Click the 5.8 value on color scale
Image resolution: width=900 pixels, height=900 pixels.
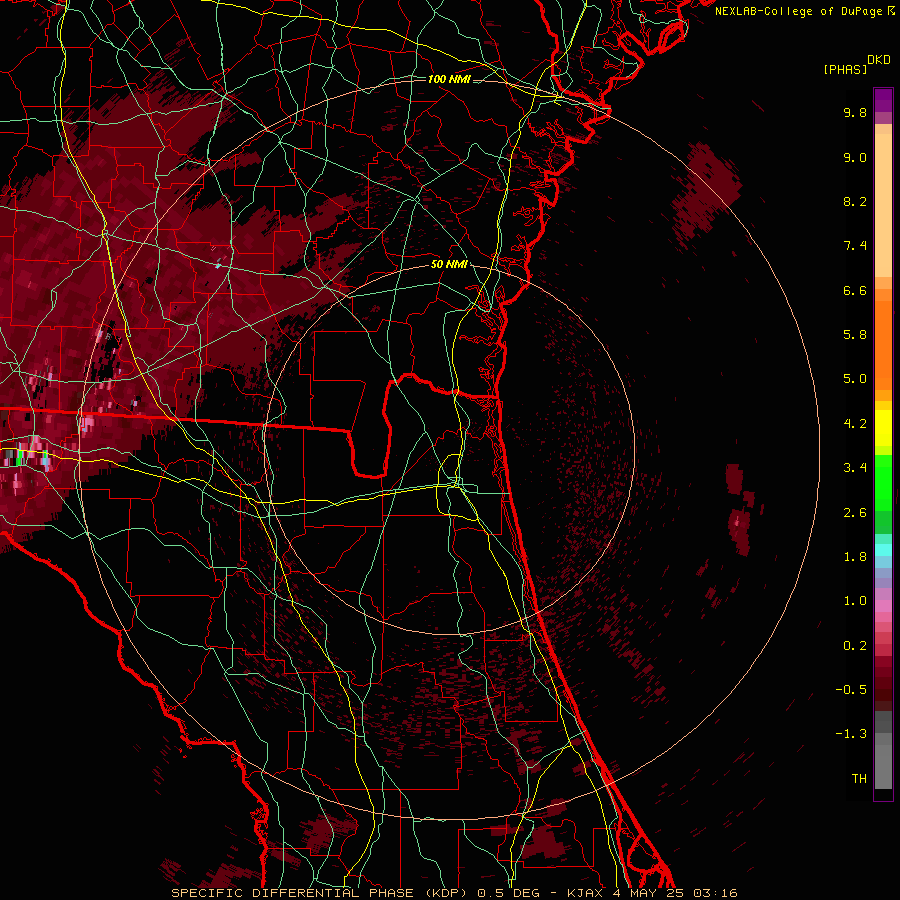click(x=855, y=335)
